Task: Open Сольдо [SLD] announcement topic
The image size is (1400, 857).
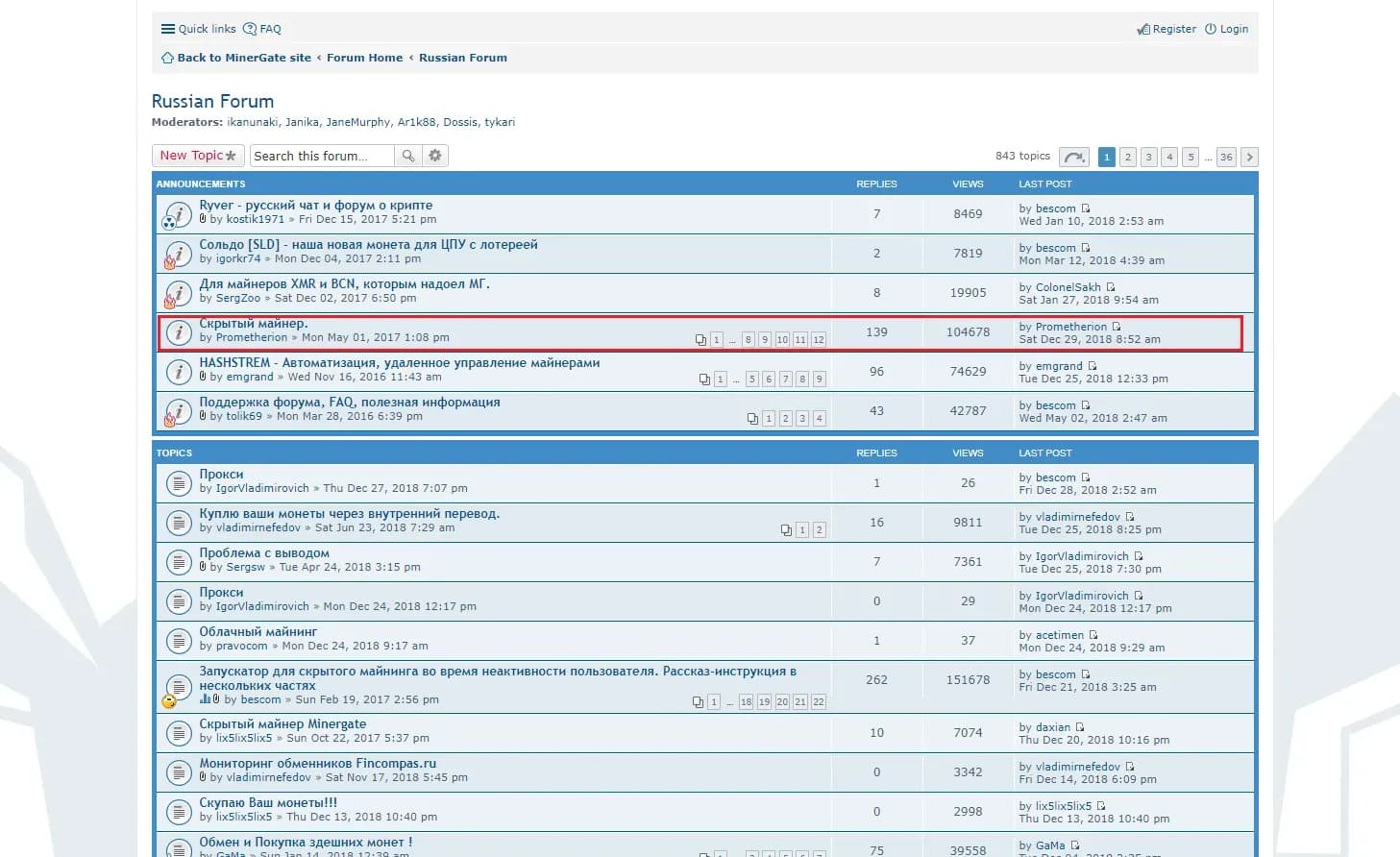Action: point(368,245)
